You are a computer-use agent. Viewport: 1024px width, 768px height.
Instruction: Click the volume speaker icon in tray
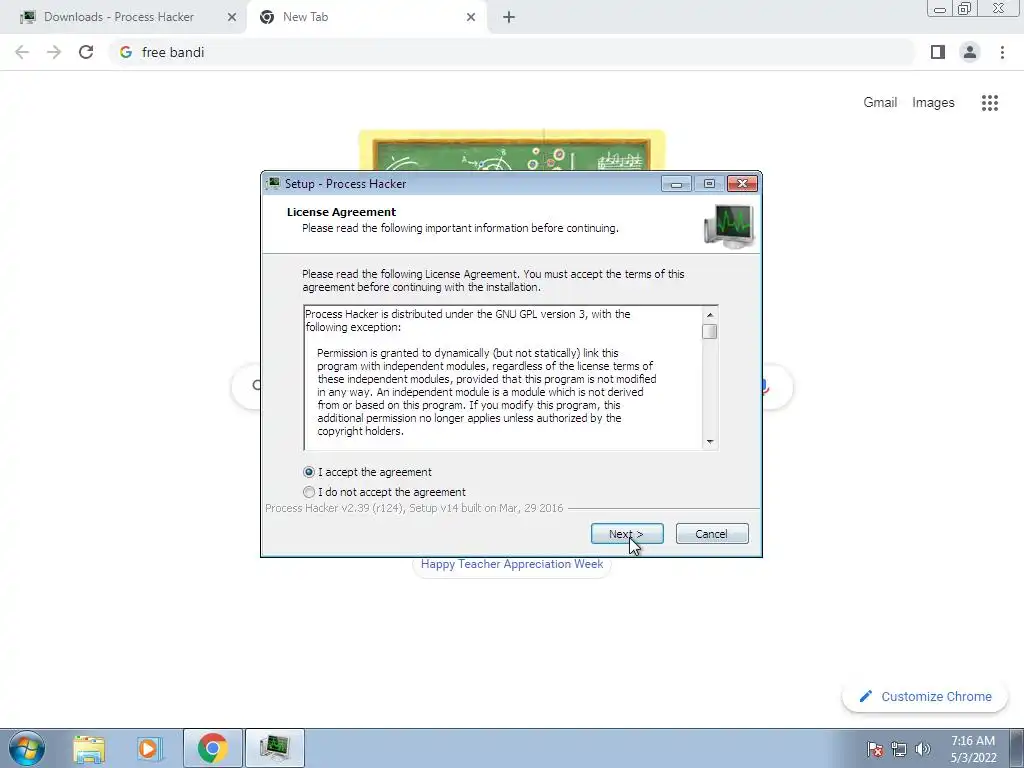923,749
